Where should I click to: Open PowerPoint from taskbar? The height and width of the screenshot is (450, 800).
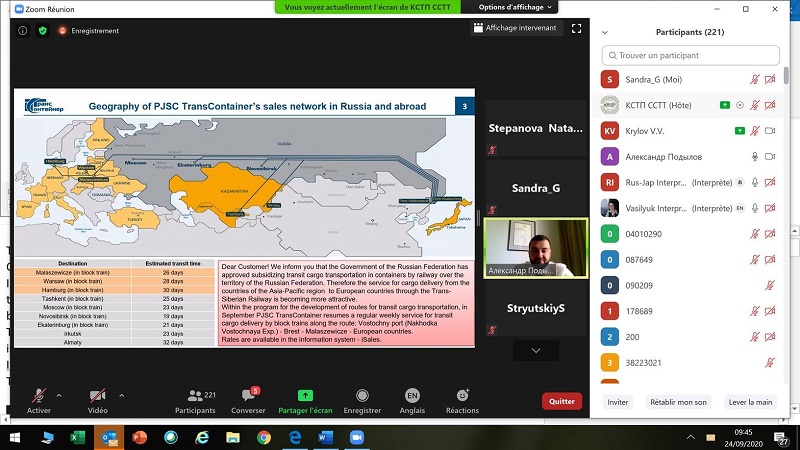(x=139, y=438)
